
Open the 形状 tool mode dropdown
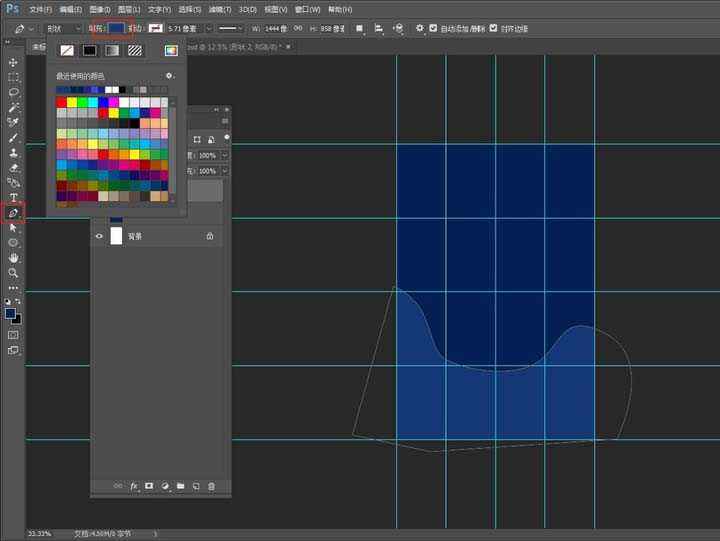click(x=61, y=28)
